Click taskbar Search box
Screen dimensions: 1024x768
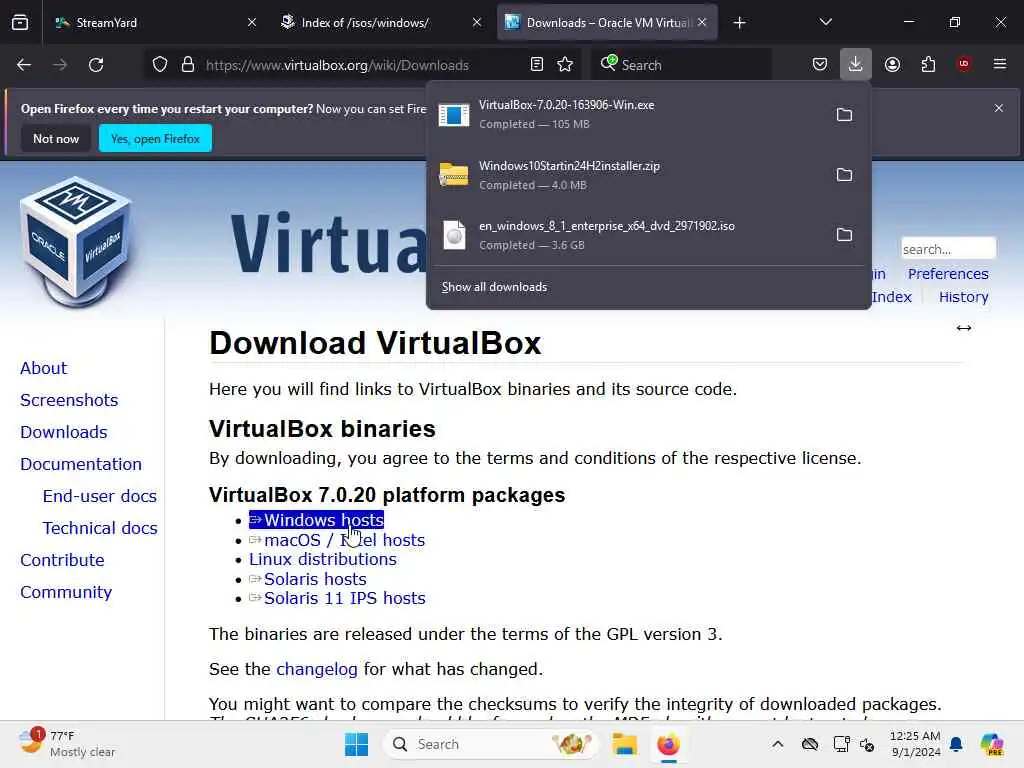click(490, 744)
